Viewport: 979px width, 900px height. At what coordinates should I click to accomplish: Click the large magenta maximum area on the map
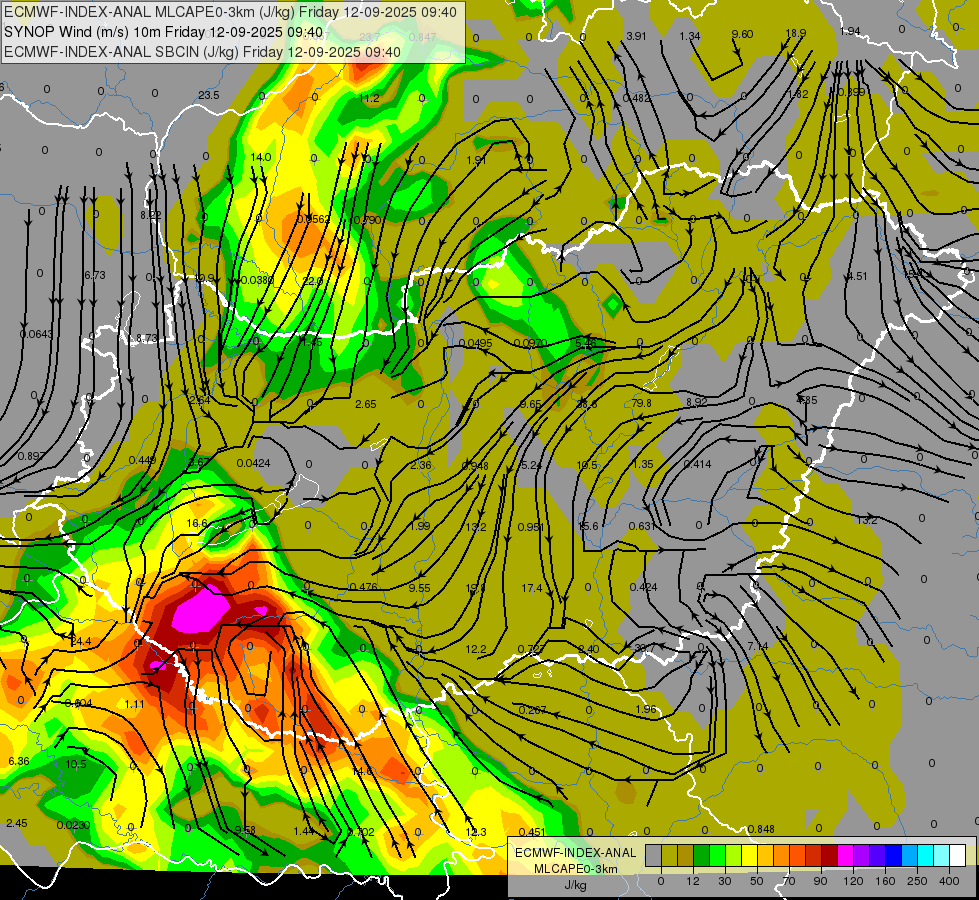pos(199,611)
